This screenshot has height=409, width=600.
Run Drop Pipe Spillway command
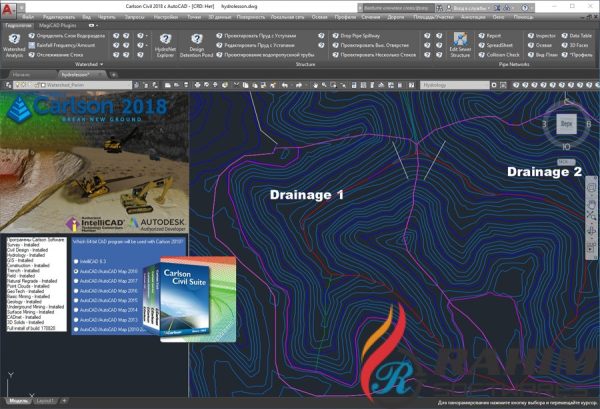point(356,36)
